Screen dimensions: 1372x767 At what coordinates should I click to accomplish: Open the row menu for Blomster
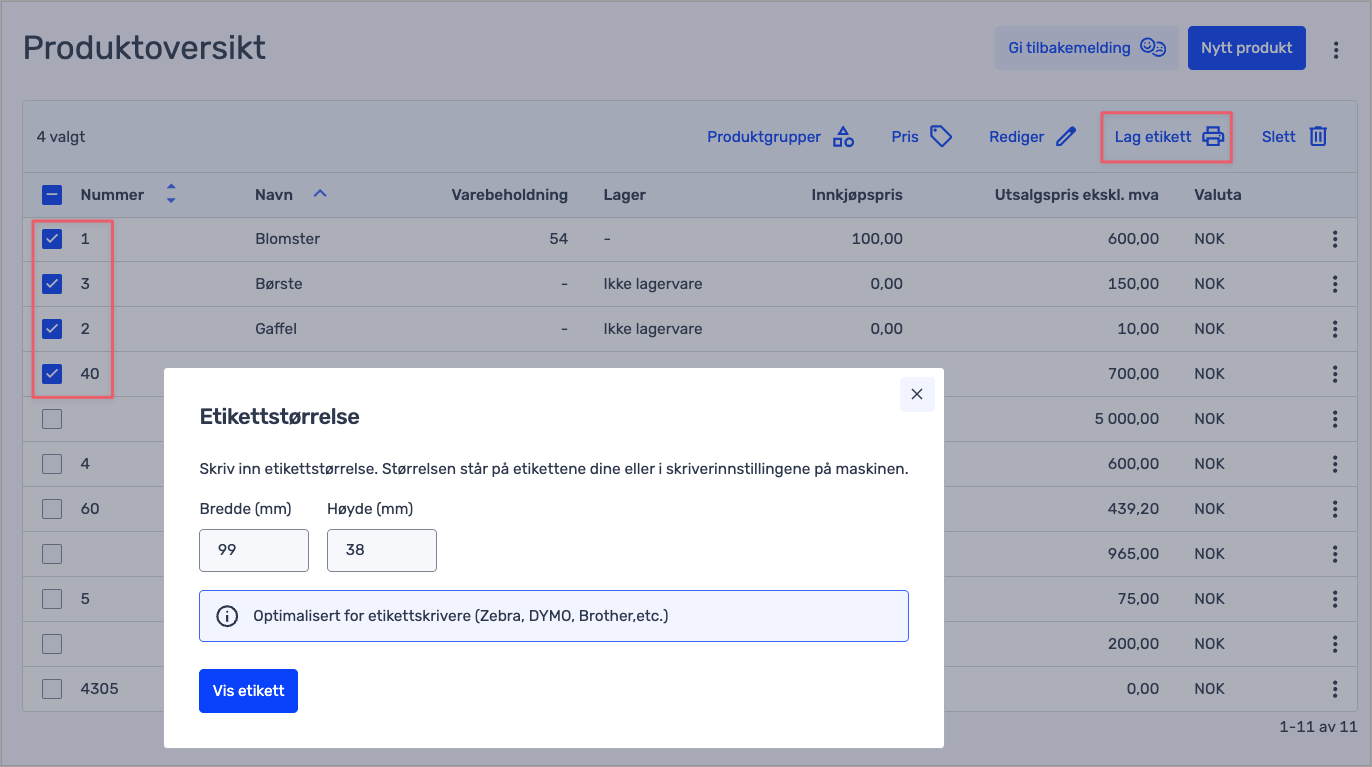coord(1335,239)
